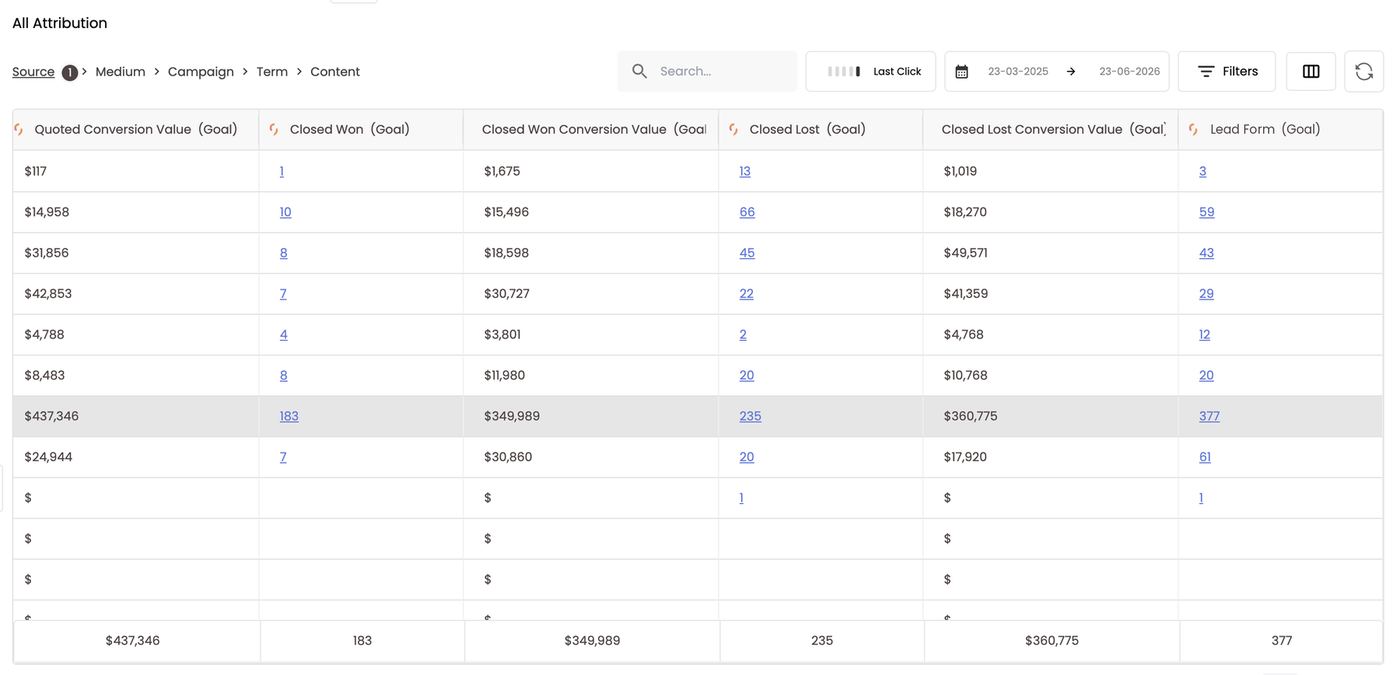Switch to the Medium breadcrumb level
Viewport: 1400px width, 675px height.
coord(120,72)
